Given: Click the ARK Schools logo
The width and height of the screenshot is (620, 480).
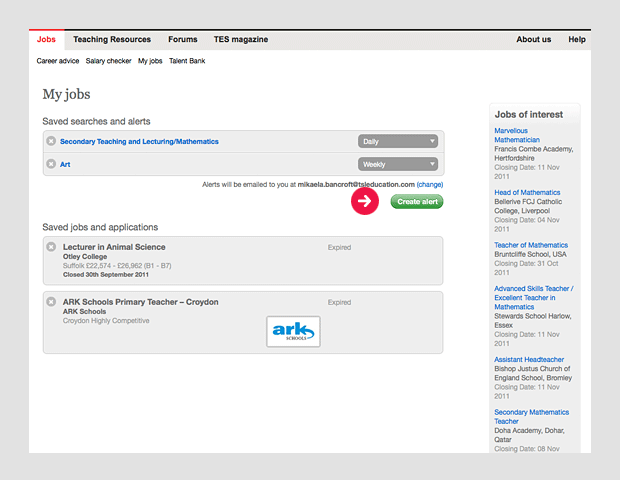Looking at the screenshot, I should coord(293,331).
